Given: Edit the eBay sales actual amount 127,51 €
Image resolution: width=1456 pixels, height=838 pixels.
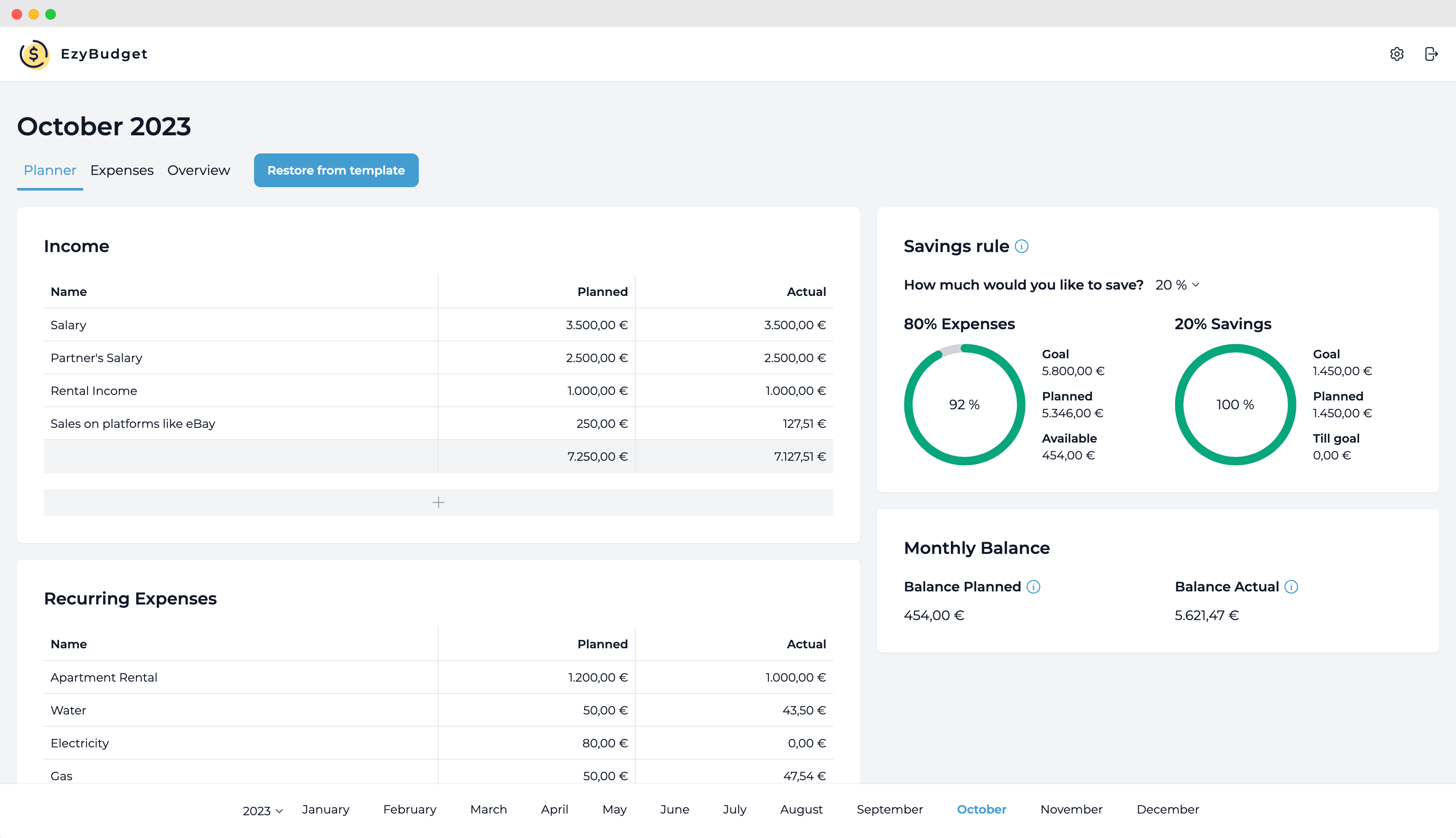Looking at the screenshot, I should [x=804, y=424].
